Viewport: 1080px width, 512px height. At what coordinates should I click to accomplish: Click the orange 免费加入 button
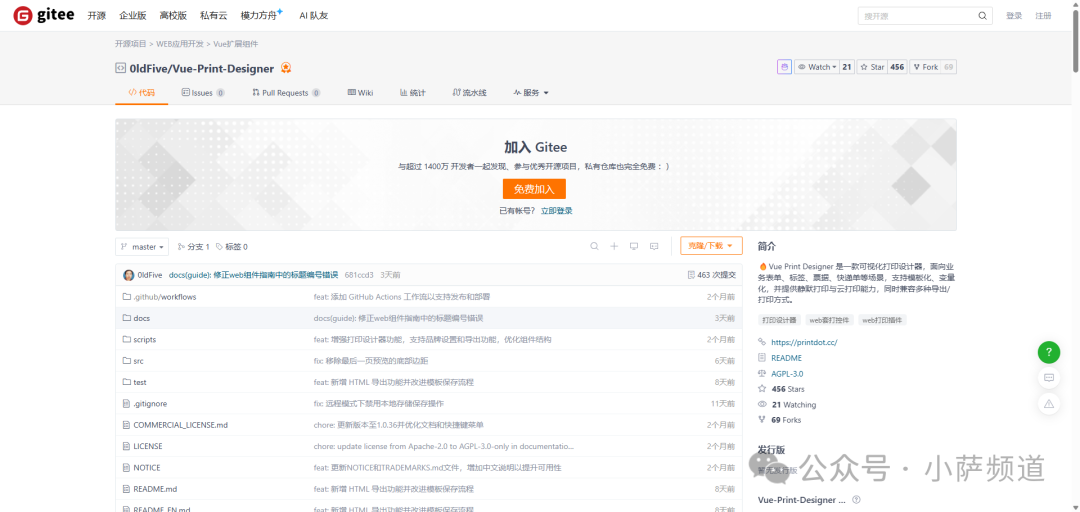[534, 189]
